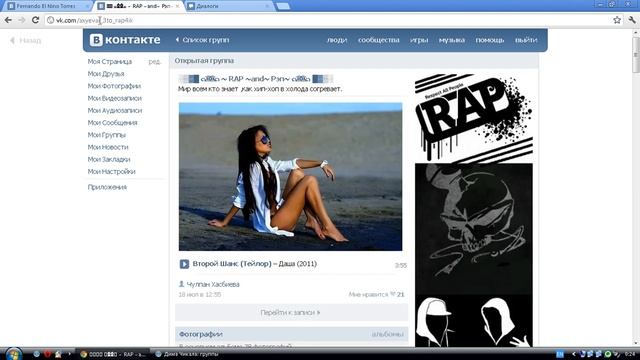640x360 pixels.
Task: Open author Чулпан Хасбиева profile
Action: tap(213, 284)
